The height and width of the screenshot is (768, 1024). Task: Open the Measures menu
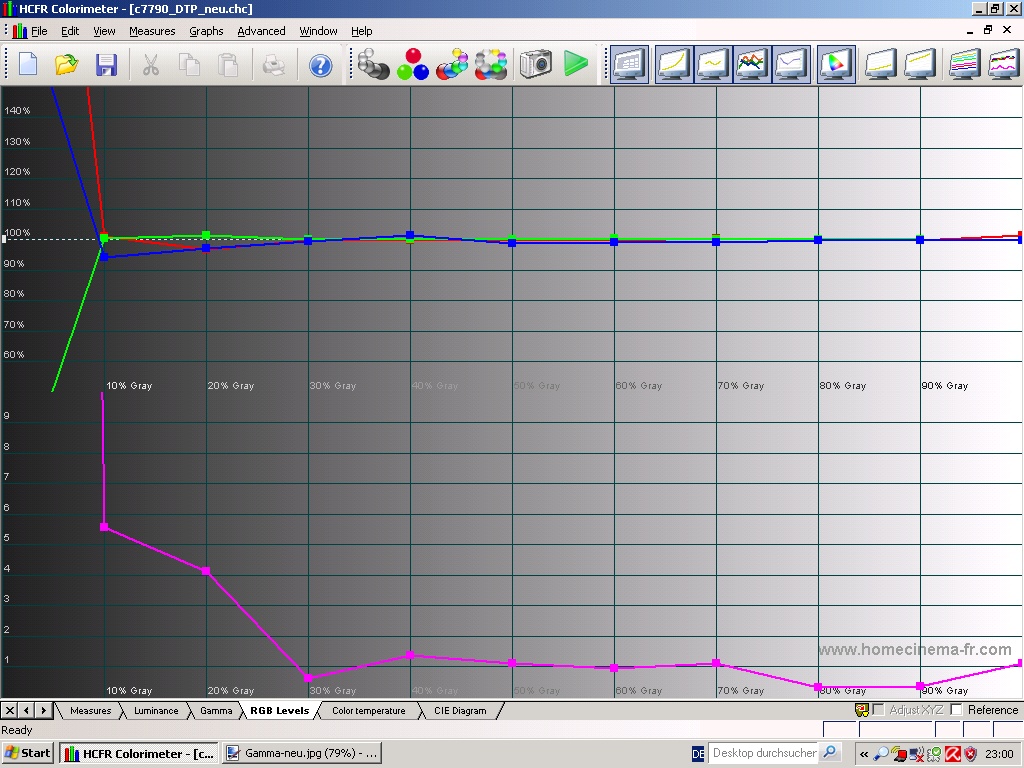(x=152, y=31)
